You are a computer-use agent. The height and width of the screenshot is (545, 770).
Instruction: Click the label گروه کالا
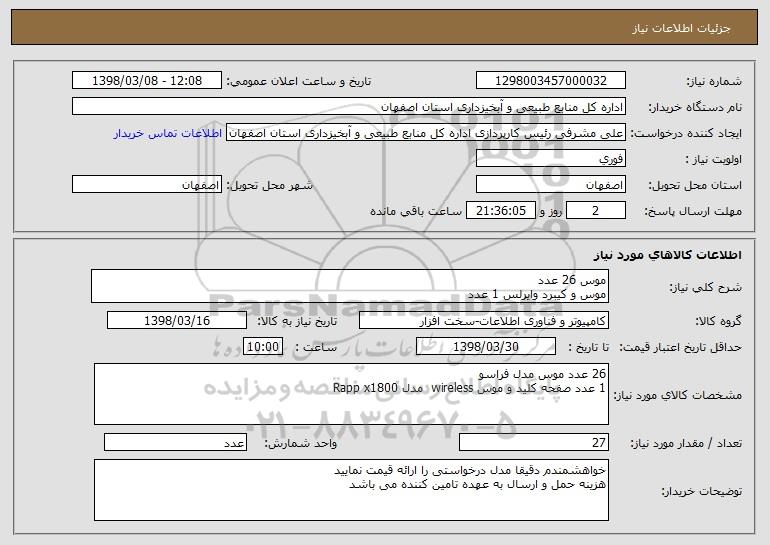pyautogui.click(x=719, y=322)
